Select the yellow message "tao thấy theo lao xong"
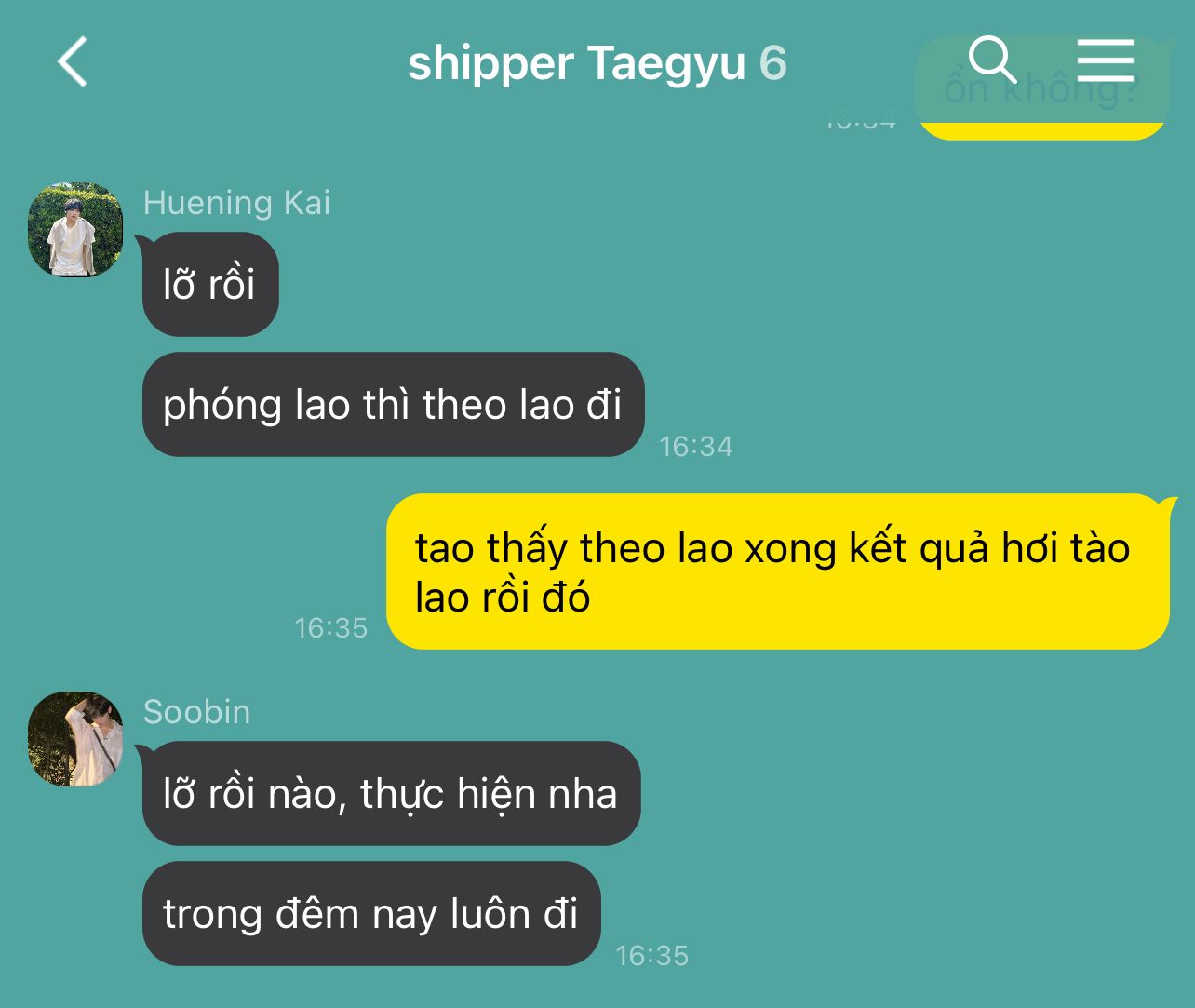The width and height of the screenshot is (1195, 1008). coord(777,571)
